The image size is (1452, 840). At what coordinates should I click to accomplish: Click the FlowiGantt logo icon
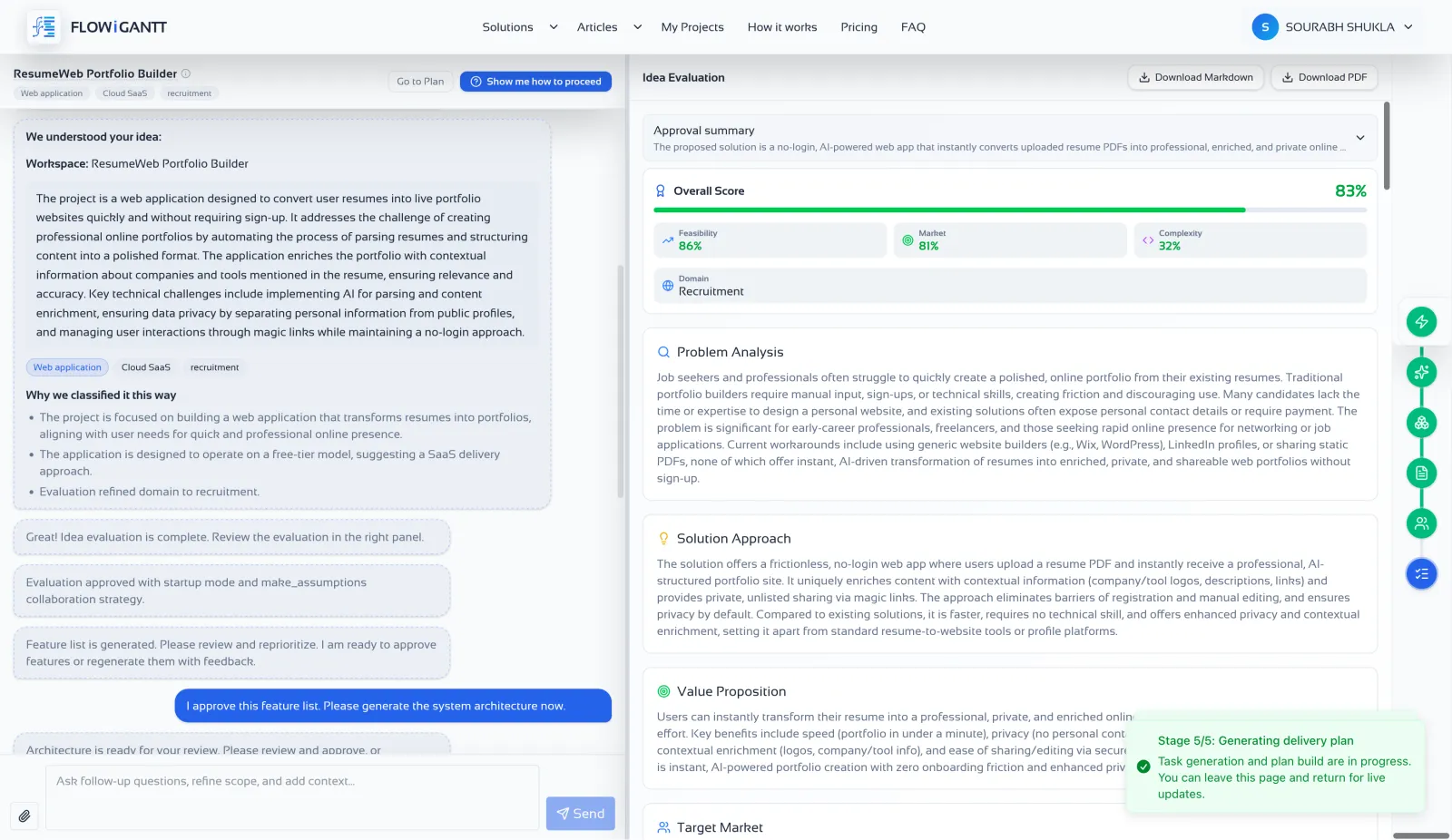pos(44,27)
